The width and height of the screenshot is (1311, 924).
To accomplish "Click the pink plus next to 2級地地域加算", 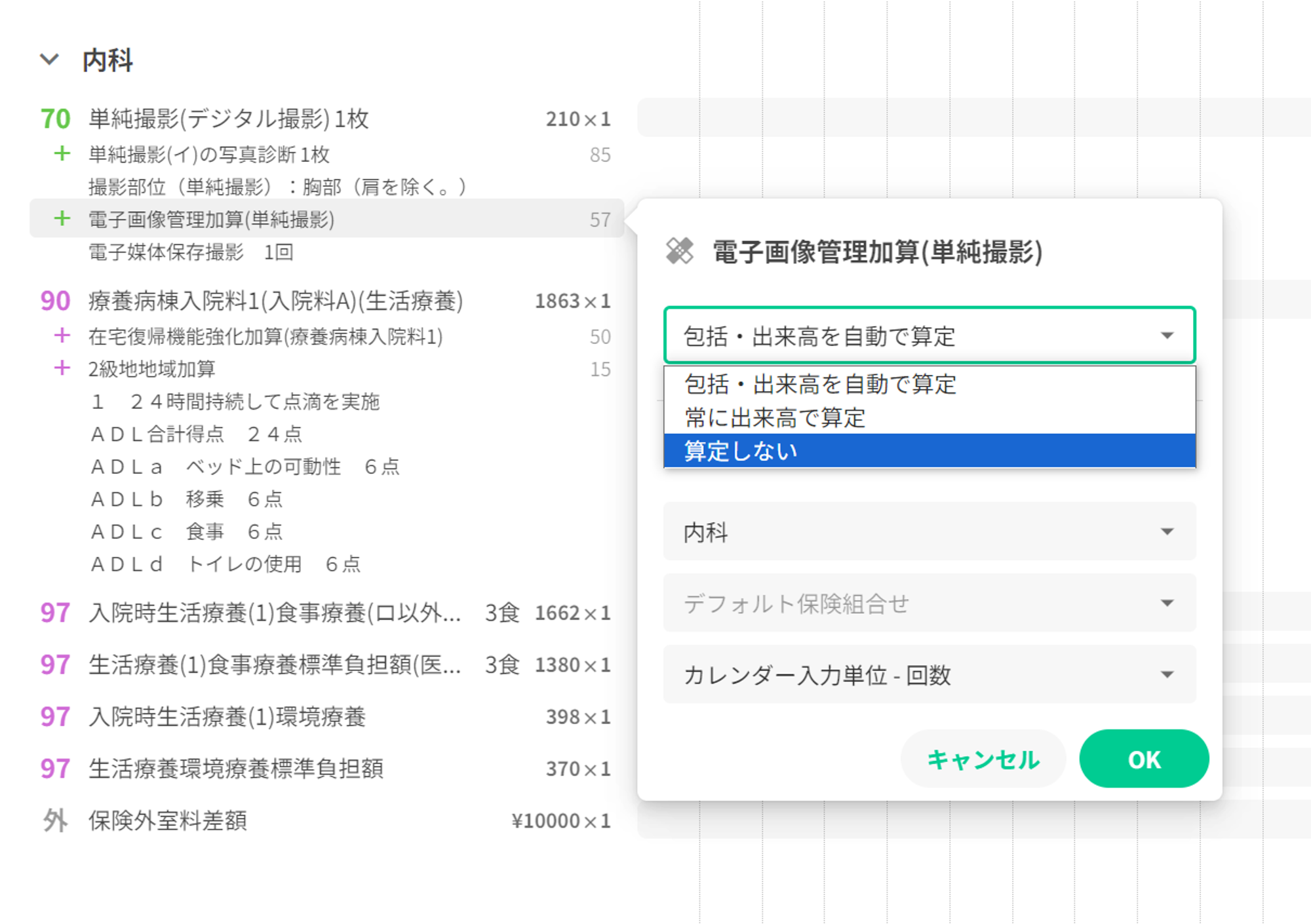I will pyautogui.click(x=62, y=368).
